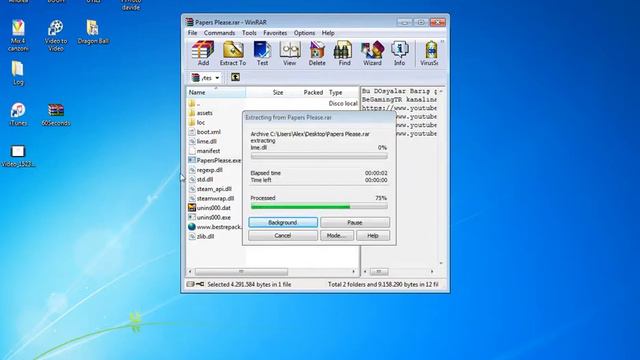The image size is (640, 360).
Task: Open the Tools menu
Action: 249,33
